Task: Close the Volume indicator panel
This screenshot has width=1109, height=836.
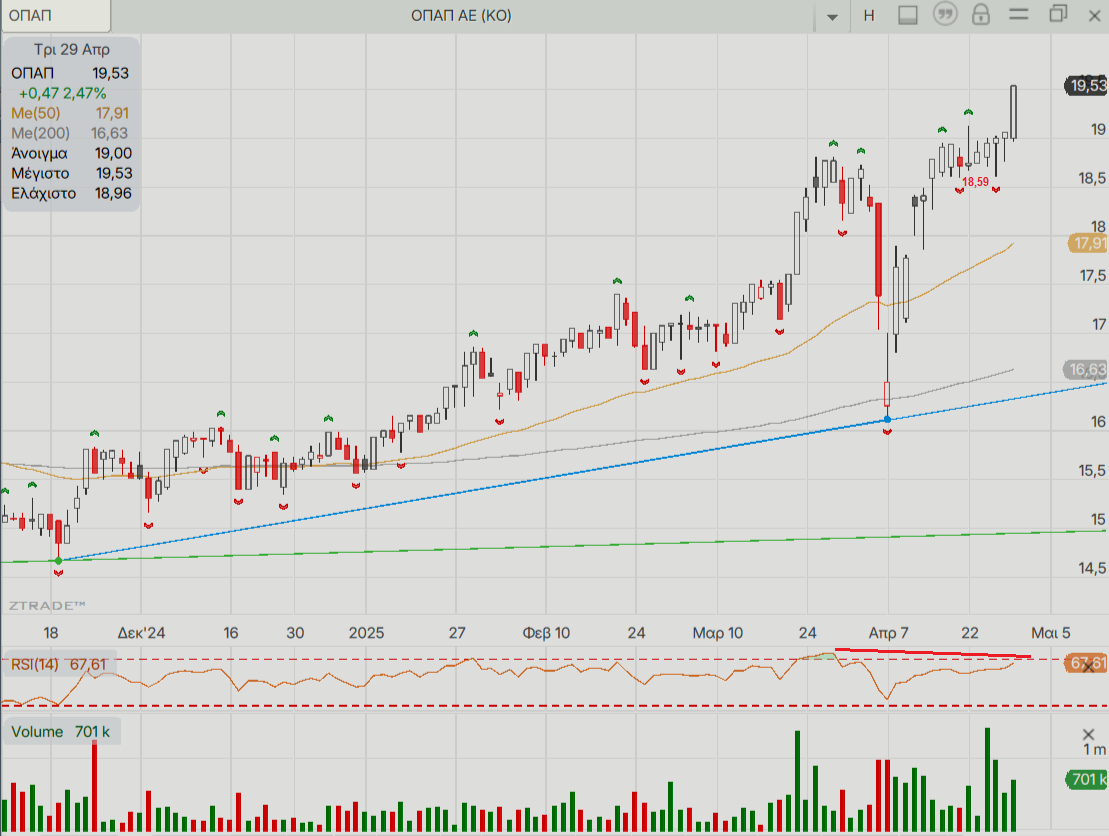Action: pos(1089,734)
